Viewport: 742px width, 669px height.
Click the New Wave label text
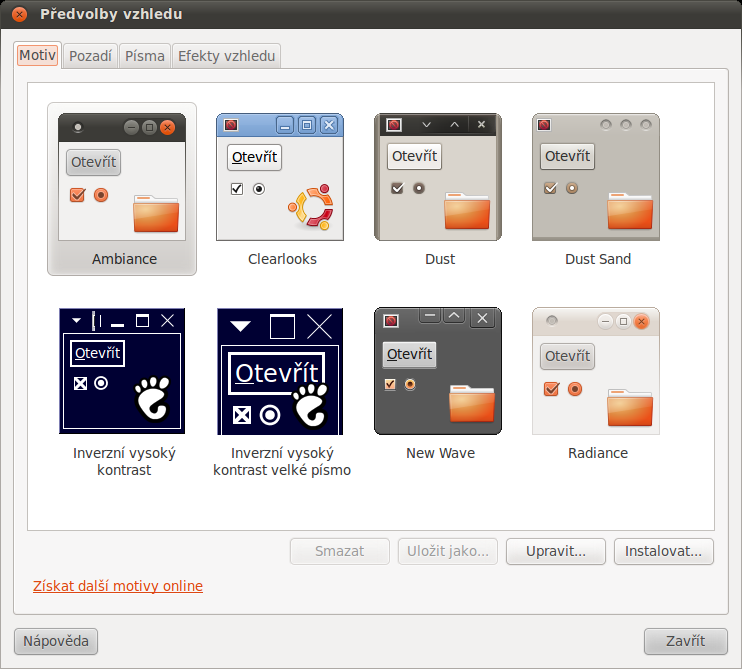click(441, 453)
